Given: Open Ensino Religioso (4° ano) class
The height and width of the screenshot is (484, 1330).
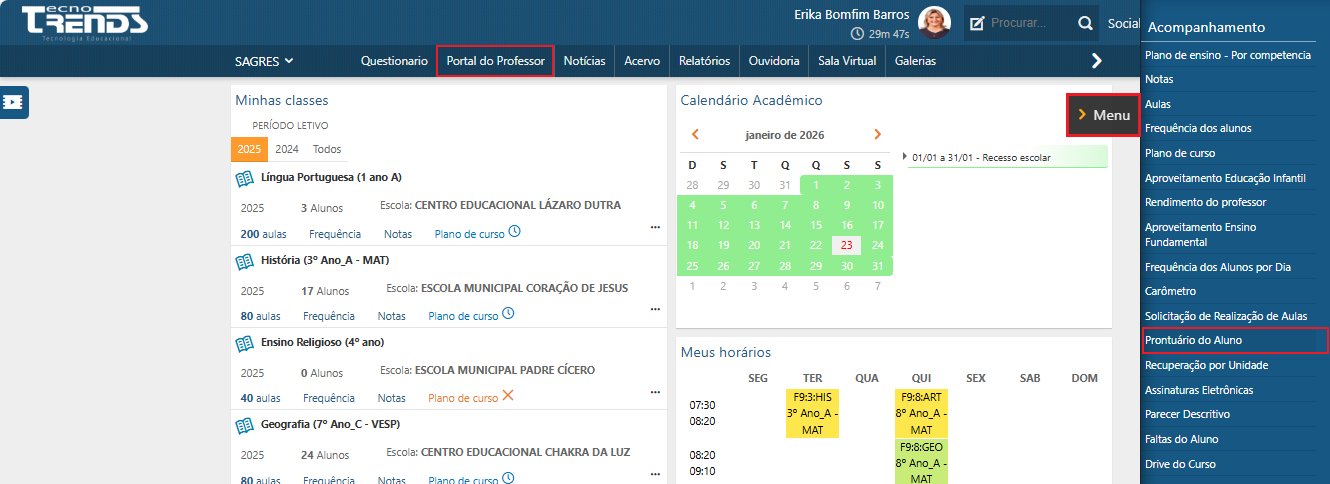Looking at the screenshot, I should pos(322,342).
